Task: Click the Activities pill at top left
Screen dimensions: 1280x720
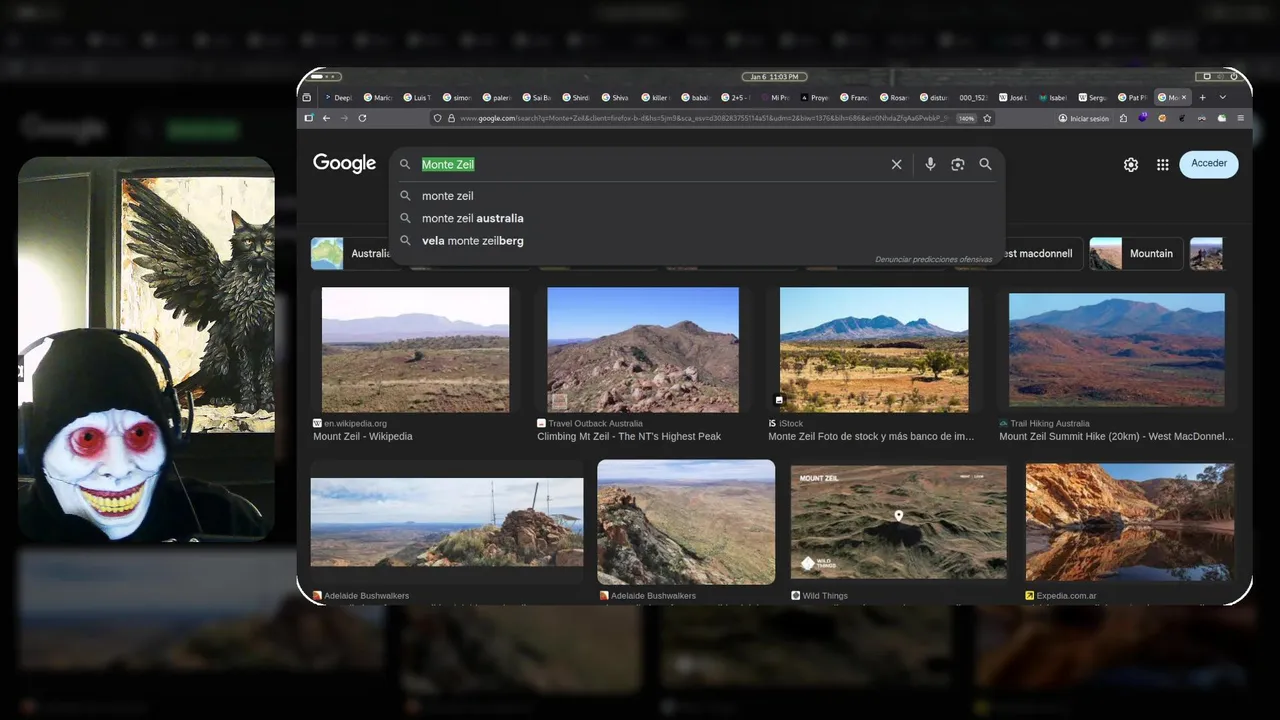Action: pos(325,77)
